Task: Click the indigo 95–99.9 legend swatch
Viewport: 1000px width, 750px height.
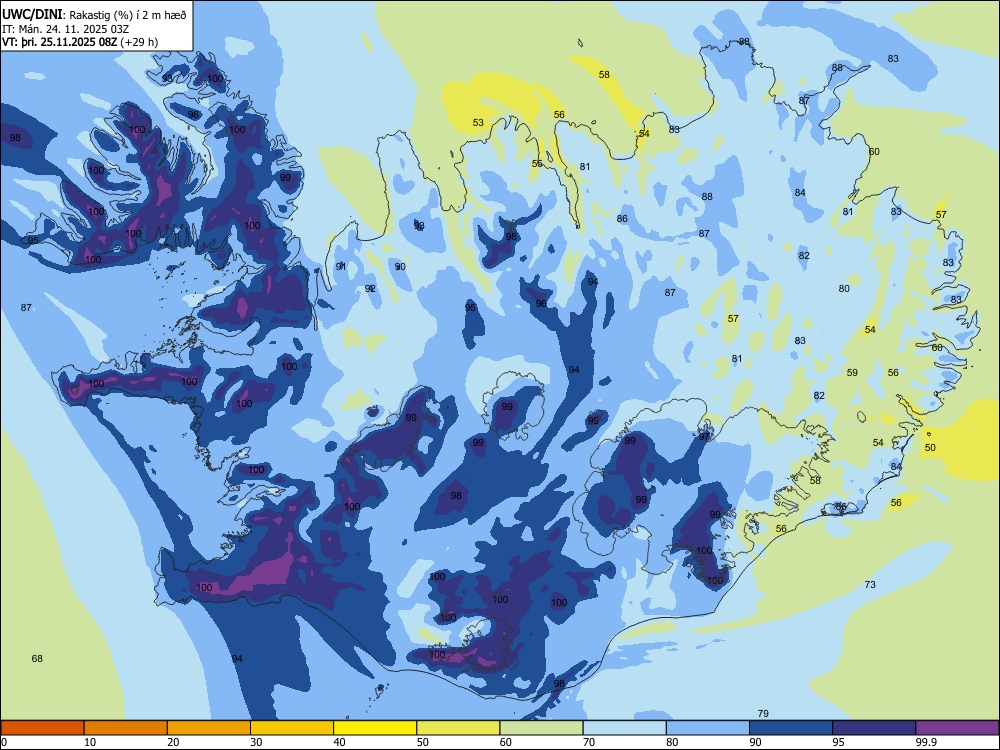Action: click(x=874, y=728)
